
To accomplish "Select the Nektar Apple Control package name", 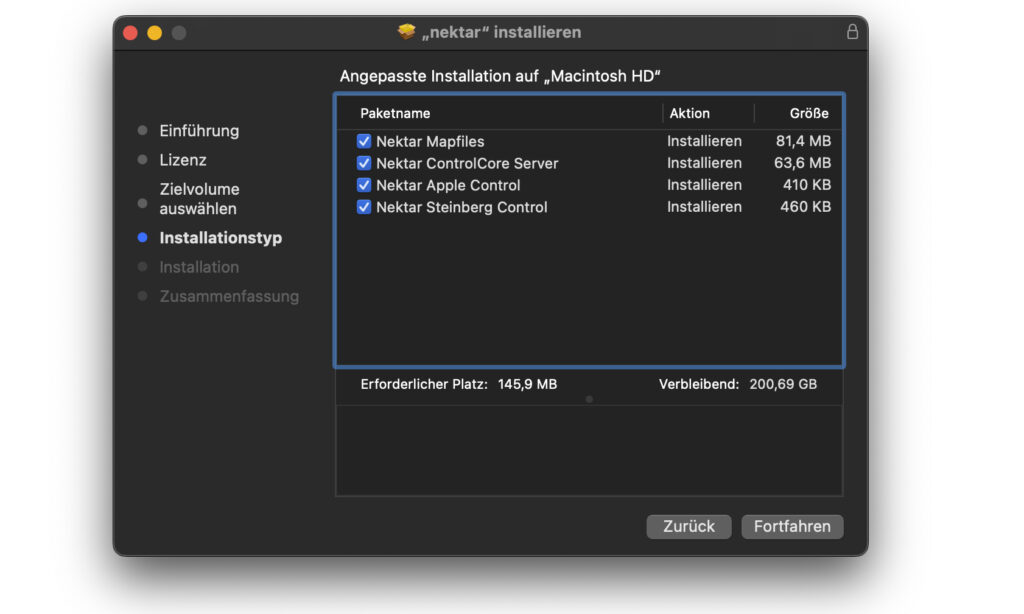I will 448,186.
